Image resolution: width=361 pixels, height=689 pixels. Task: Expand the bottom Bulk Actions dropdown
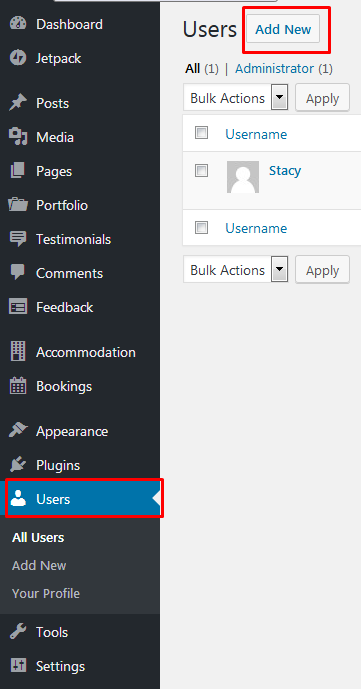[235, 269]
